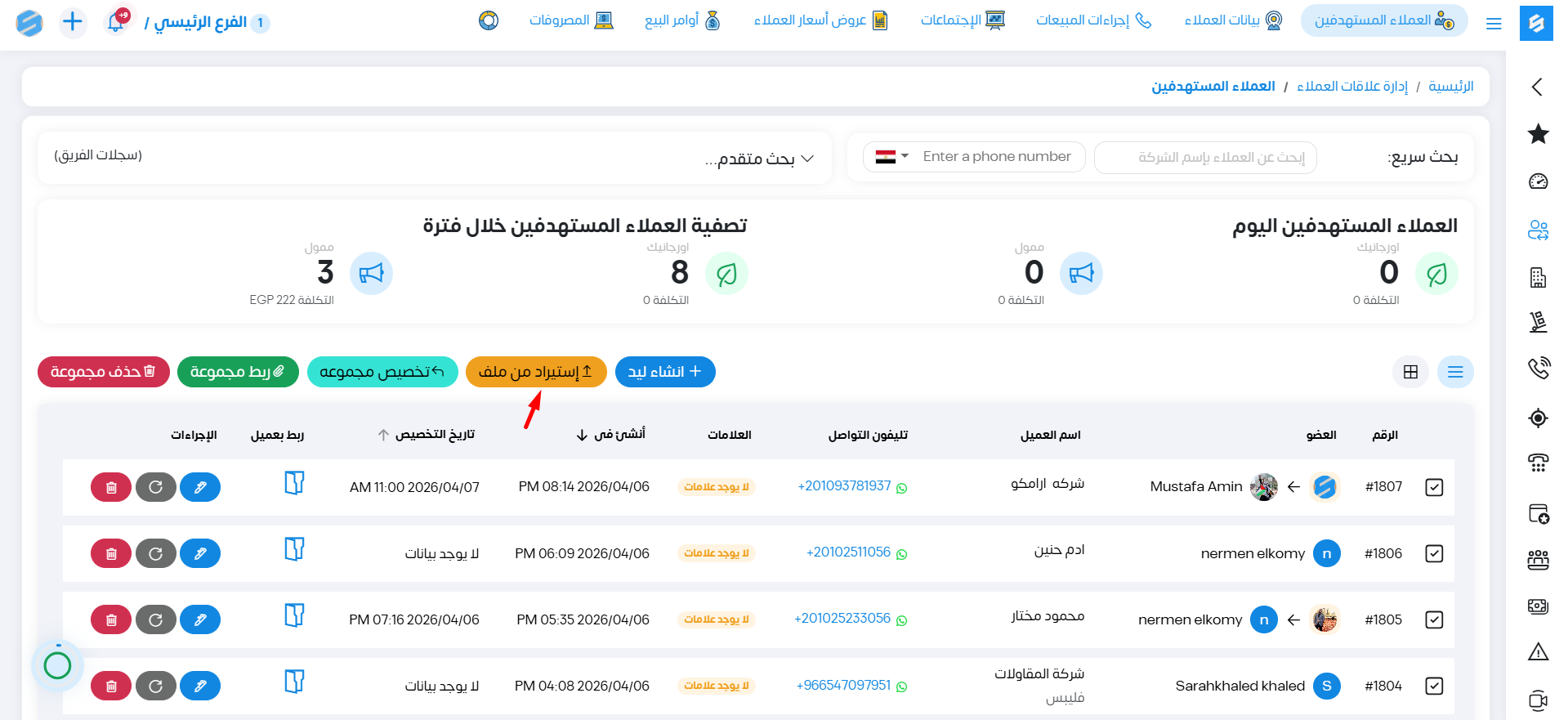Open the country flag code dropdown
The width and height of the screenshot is (1568, 720).
[x=891, y=157]
